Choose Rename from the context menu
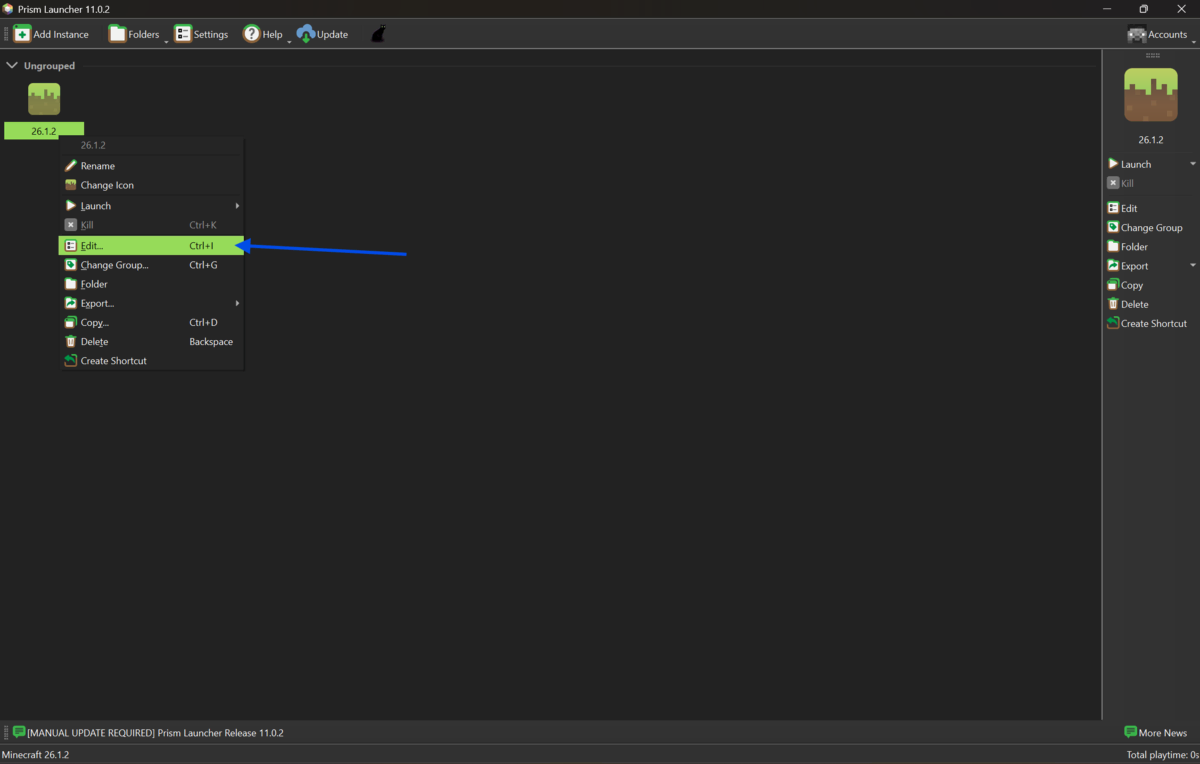Image resolution: width=1200 pixels, height=764 pixels. [x=98, y=166]
